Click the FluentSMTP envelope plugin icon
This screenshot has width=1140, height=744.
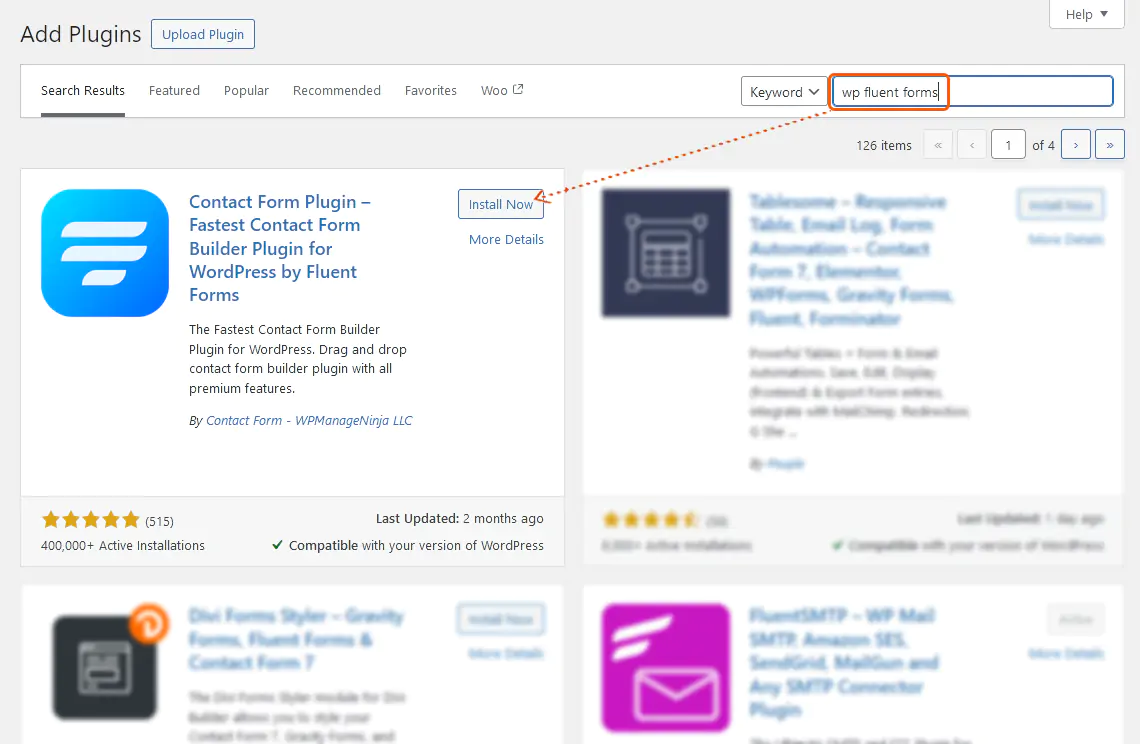point(666,668)
